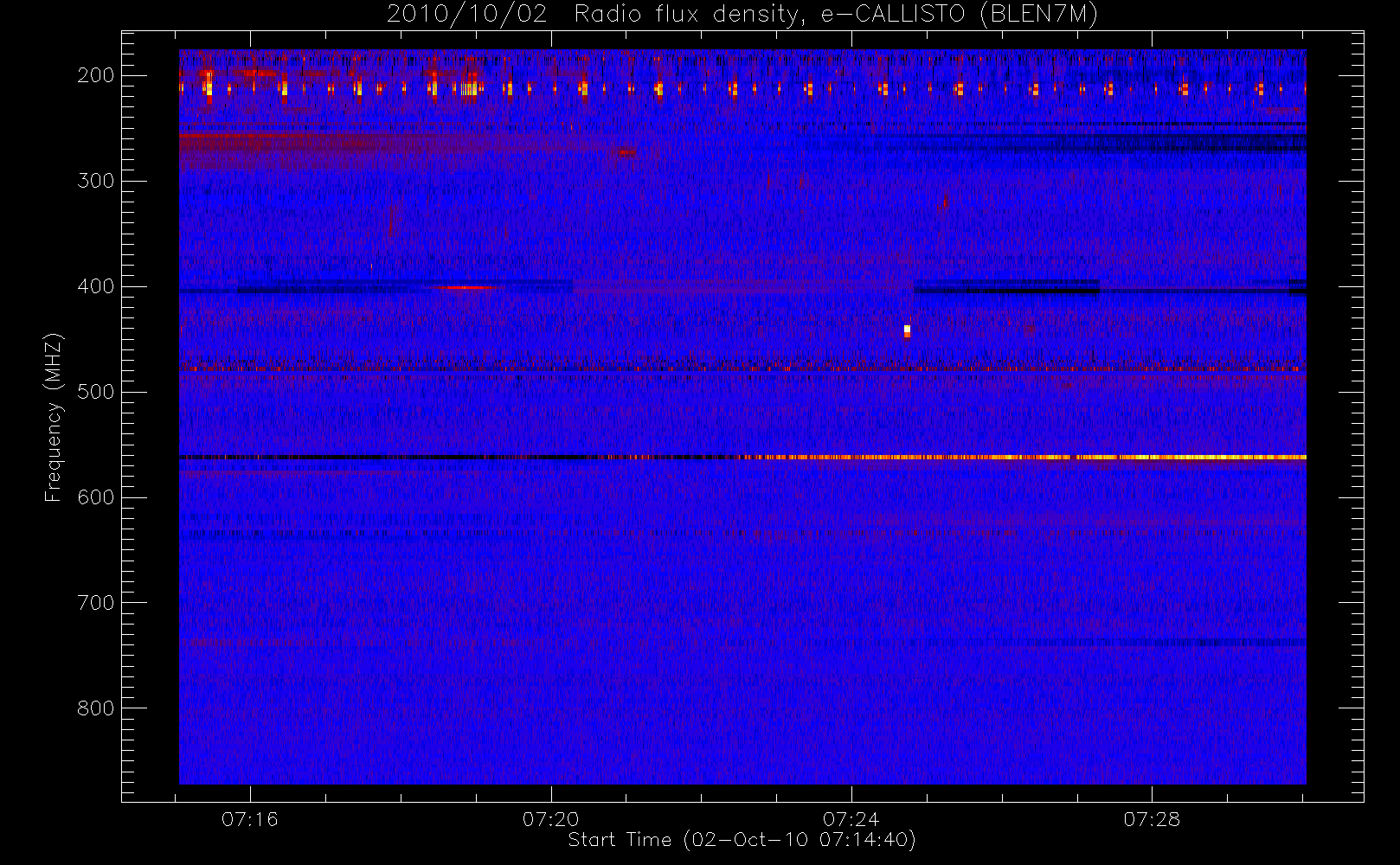
Task: Click the "Start Time (02-Oct-10 07:14:40)" label
Action: [x=742, y=840]
